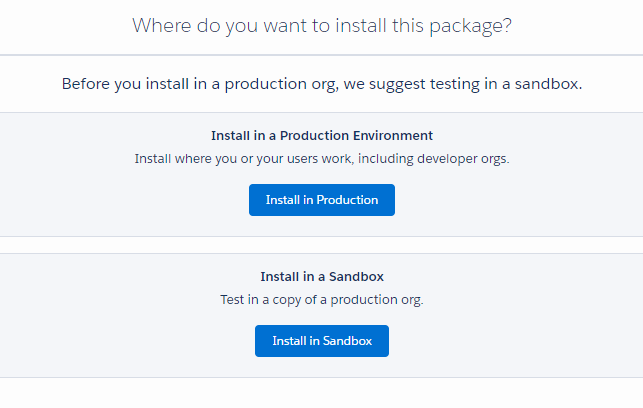This screenshot has height=408, width=643.
Task: Click the word 'package?' in the page title
Action: [x=470, y=27]
